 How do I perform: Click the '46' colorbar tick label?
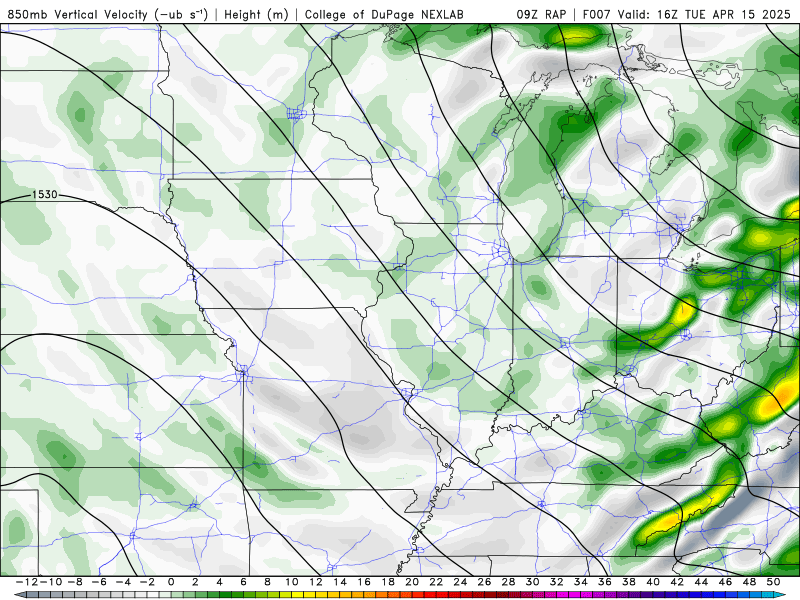(x=726, y=582)
